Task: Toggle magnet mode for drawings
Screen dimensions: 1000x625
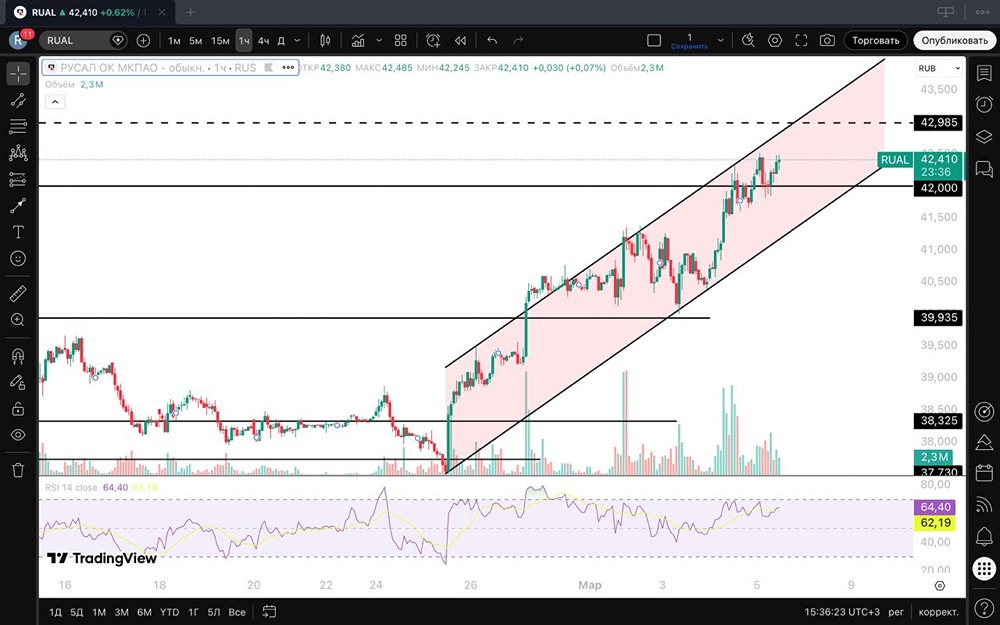Action: coord(18,356)
